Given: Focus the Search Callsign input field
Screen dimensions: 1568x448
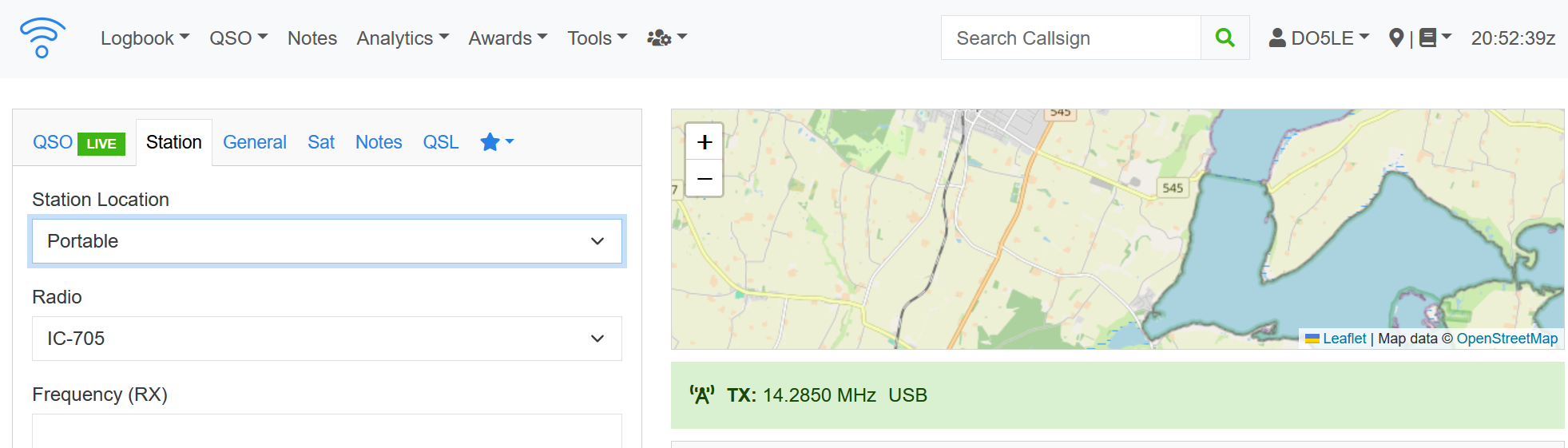Looking at the screenshot, I should tap(1070, 38).
